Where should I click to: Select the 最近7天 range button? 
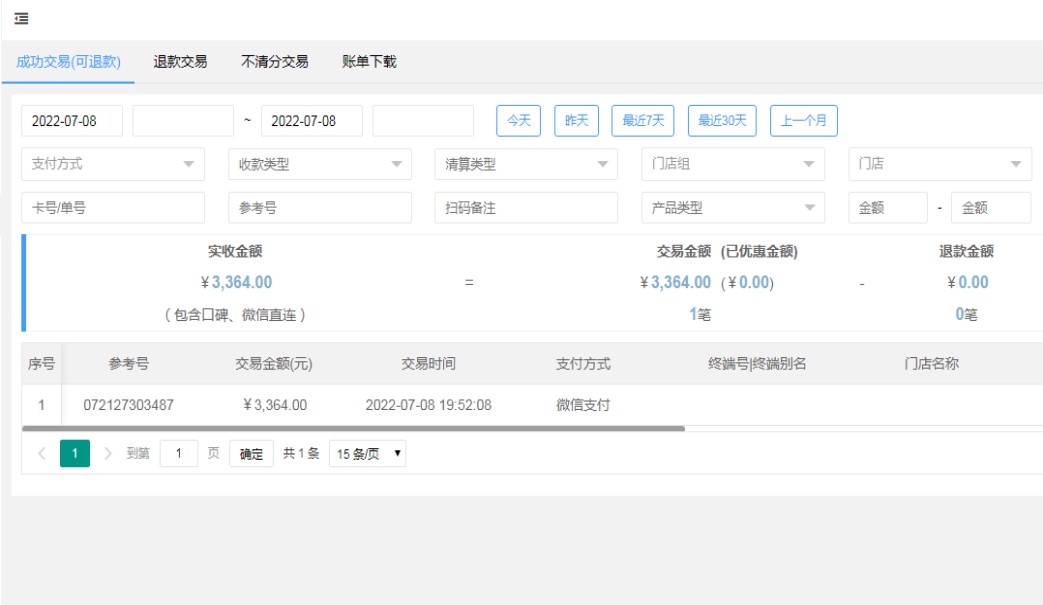[x=643, y=121]
